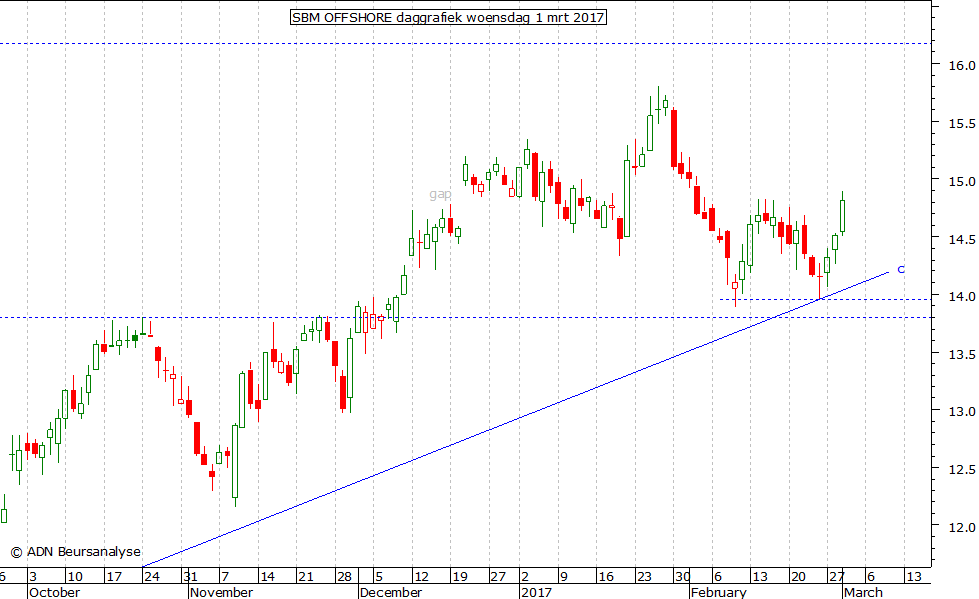Image resolution: width=979 pixels, height=599 pixels.
Task: Click the '14.0' price axis label
Action: [962, 297]
